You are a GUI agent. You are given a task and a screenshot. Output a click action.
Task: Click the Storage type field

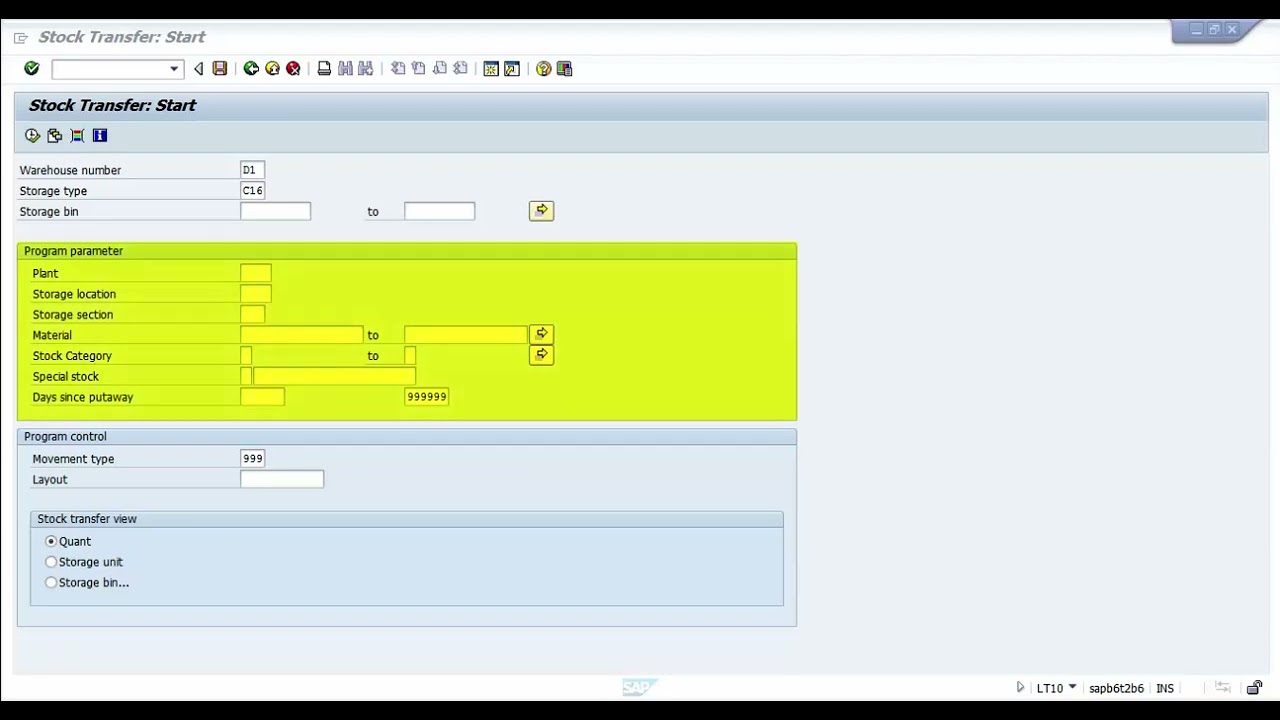coord(252,190)
